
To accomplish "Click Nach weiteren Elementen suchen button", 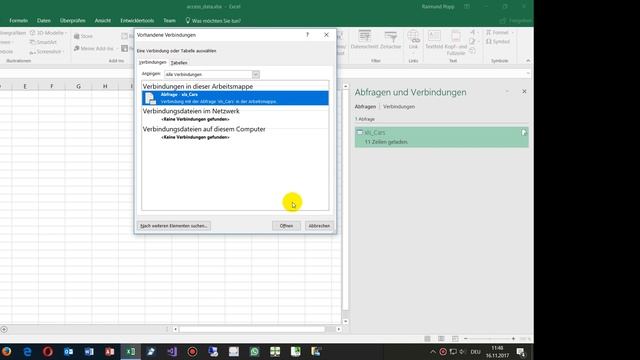I will 174,226.
